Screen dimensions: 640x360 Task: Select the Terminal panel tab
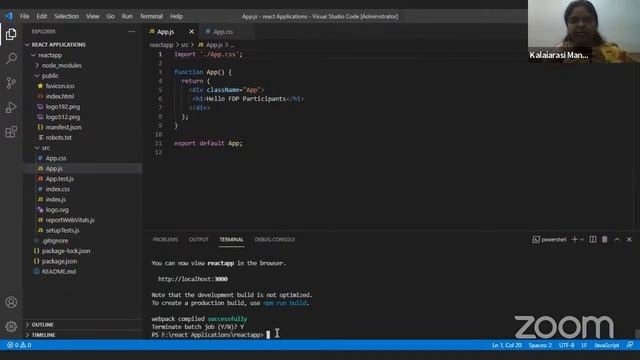click(x=231, y=240)
